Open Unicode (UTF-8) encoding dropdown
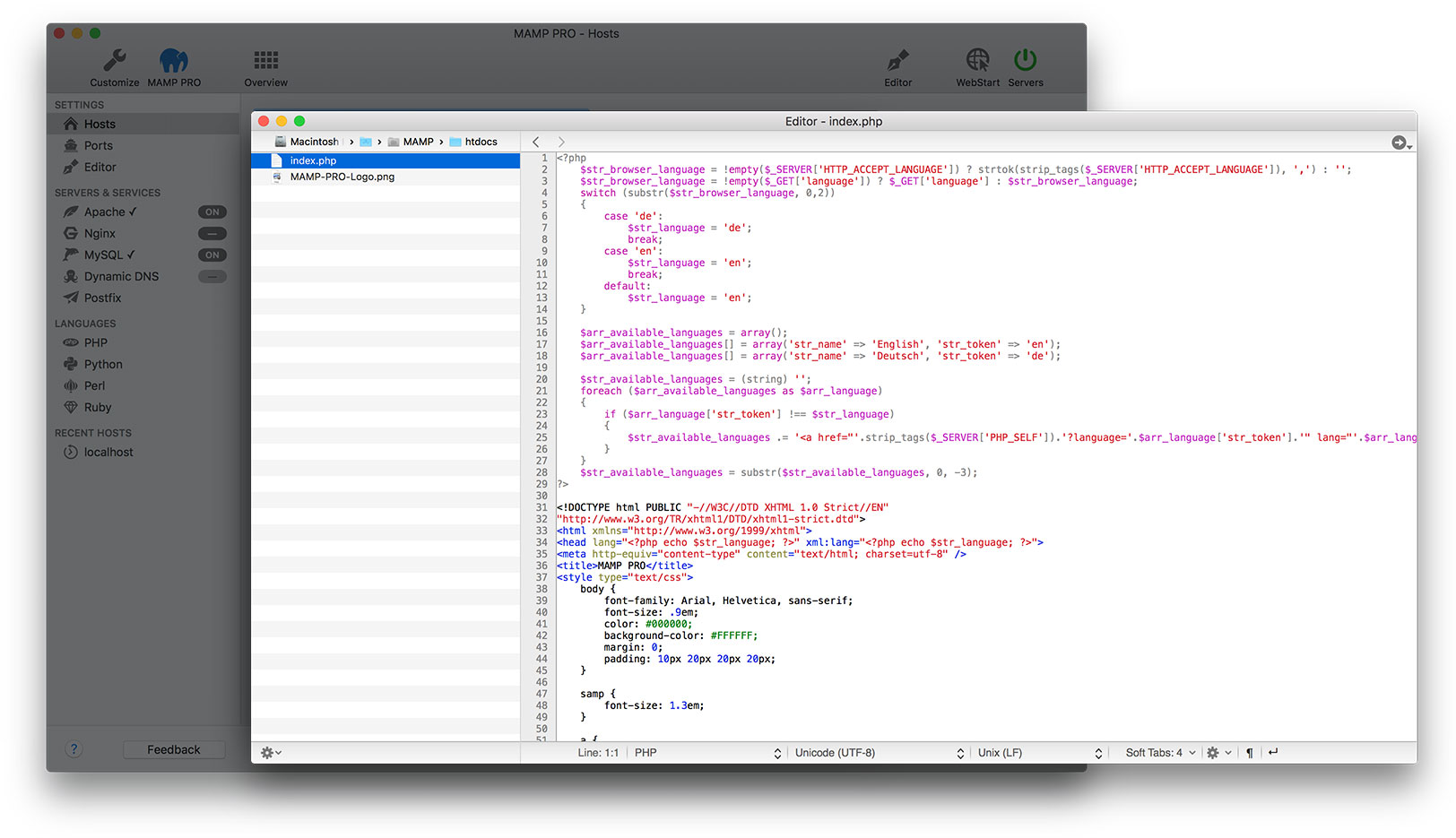 (880, 753)
